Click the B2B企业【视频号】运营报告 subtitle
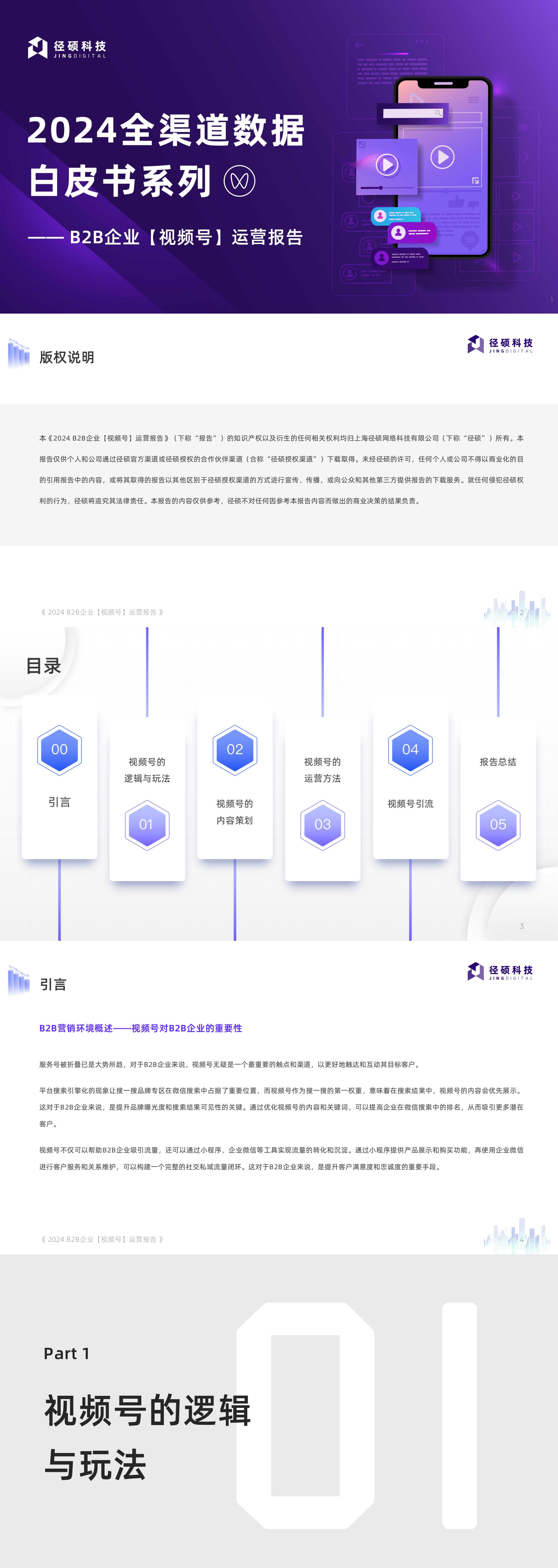The image size is (558, 1568). tap(186, 237)
